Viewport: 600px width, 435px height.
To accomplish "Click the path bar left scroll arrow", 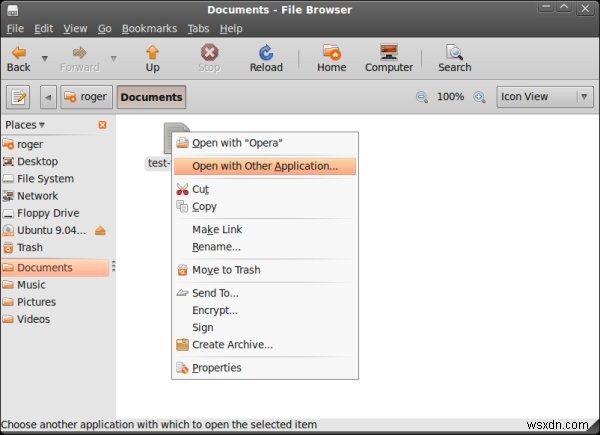I will pos(48,97).
